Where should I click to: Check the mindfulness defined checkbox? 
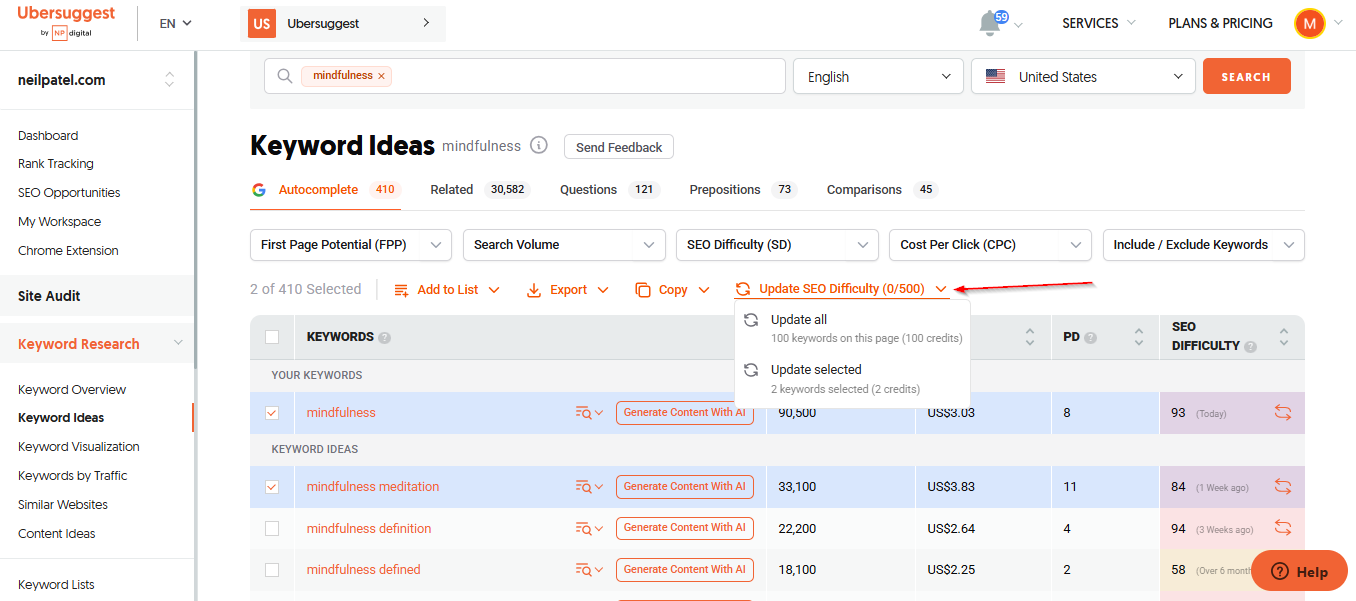click(x=272, y=570)
